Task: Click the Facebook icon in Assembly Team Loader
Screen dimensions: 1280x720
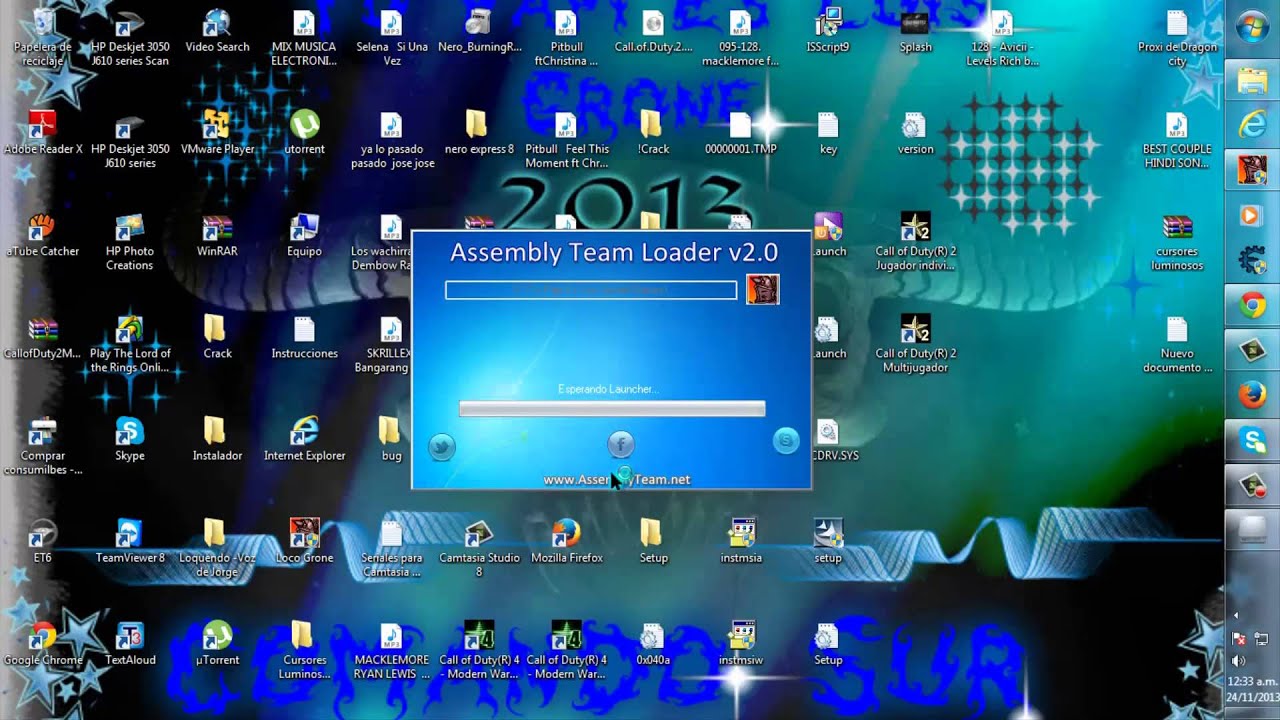Action: tap(621, 445)
